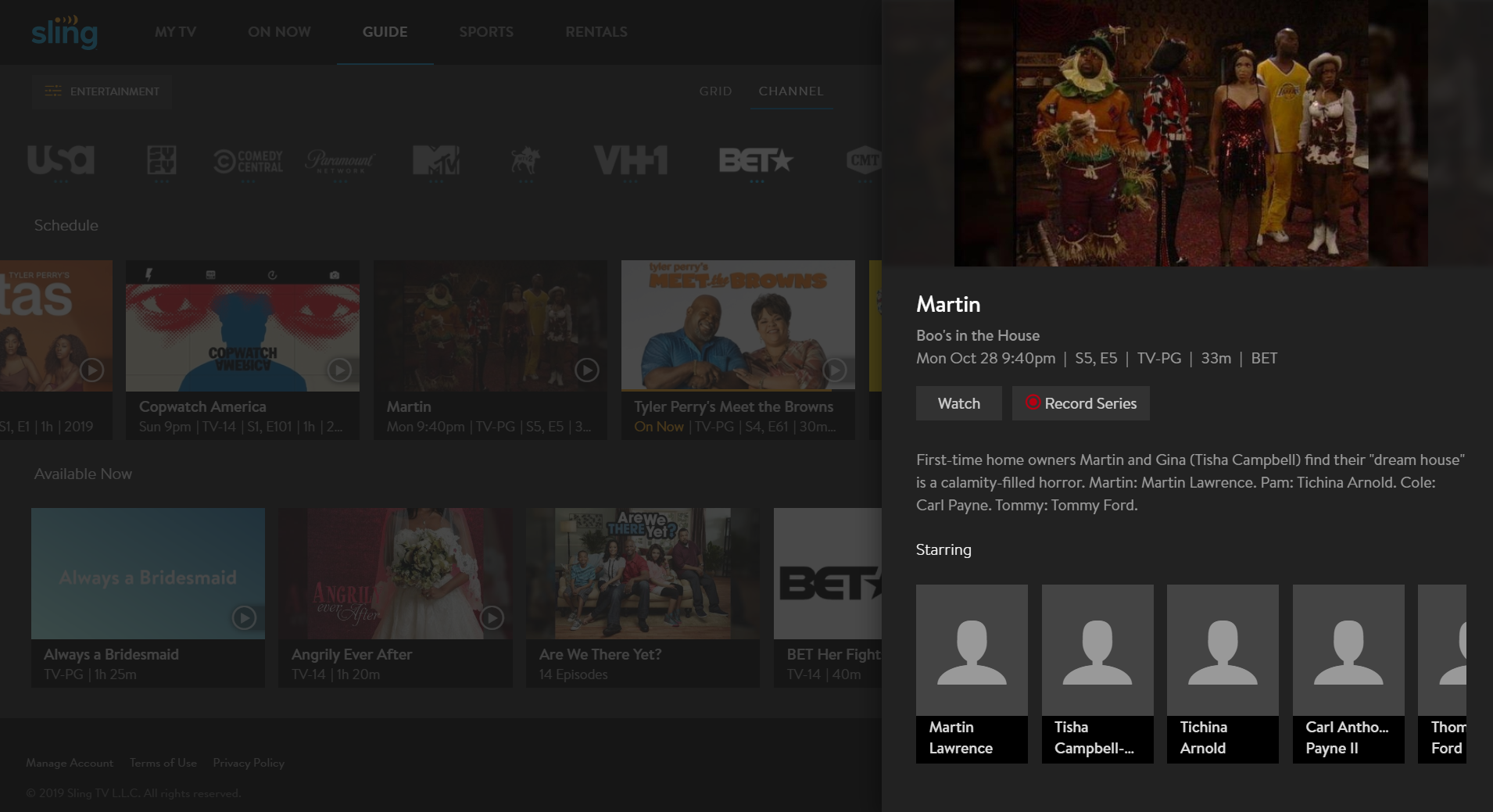Select the channel logo between MTV and VH1

[x=526, y=160]
